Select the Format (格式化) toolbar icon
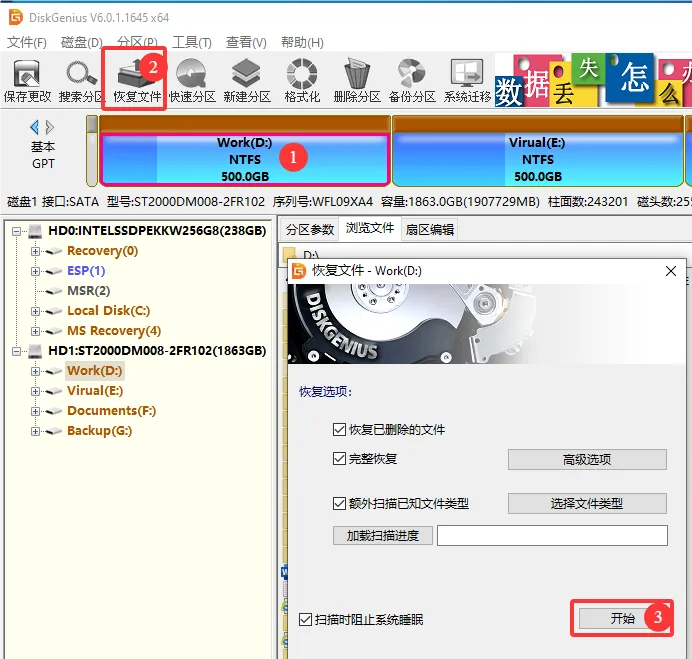Image resolution: width=692 pixels, height=659 pixels. 302,81
